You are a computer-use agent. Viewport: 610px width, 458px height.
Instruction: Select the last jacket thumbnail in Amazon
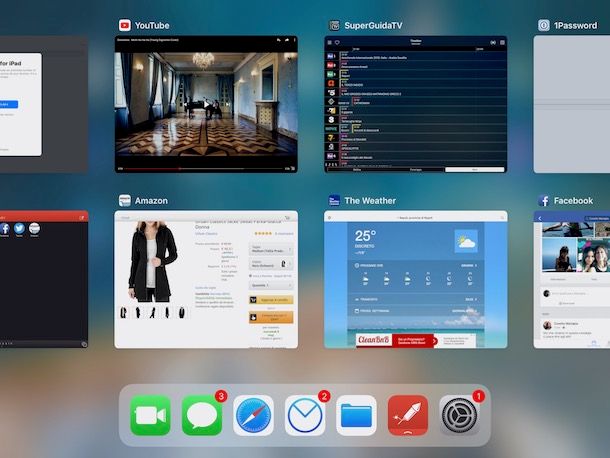pyautogui.click(x=181, y=312)
